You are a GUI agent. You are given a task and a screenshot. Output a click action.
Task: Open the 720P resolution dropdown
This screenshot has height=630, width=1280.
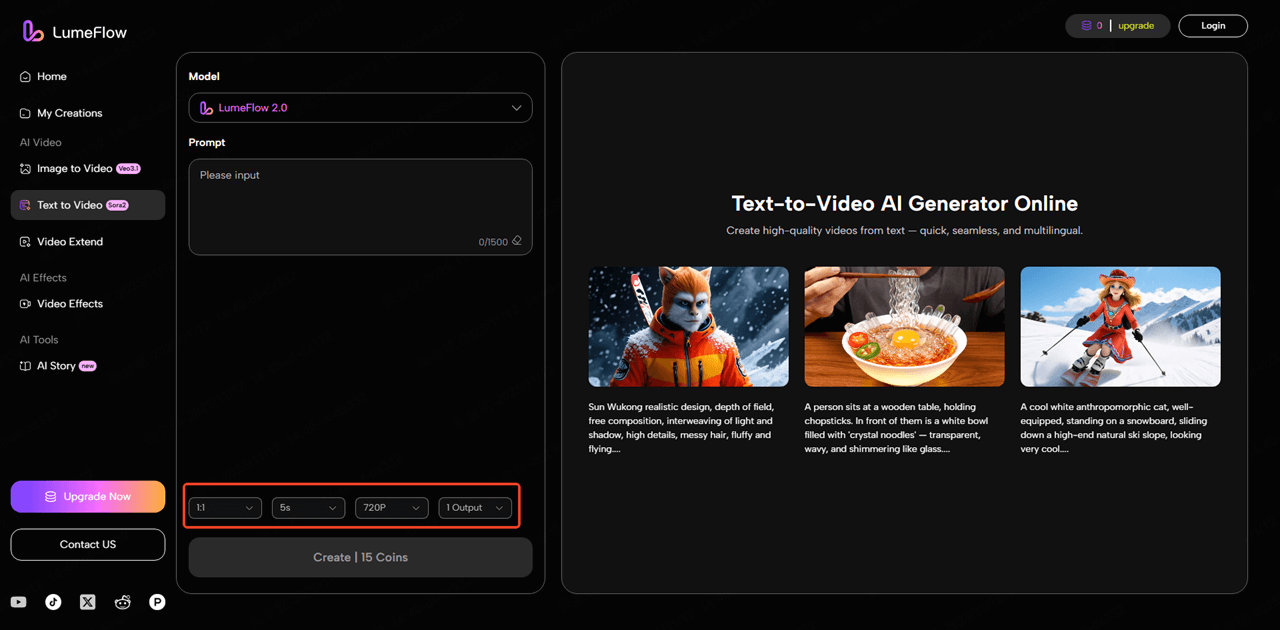pyautogui.click(x=391, y=507)
